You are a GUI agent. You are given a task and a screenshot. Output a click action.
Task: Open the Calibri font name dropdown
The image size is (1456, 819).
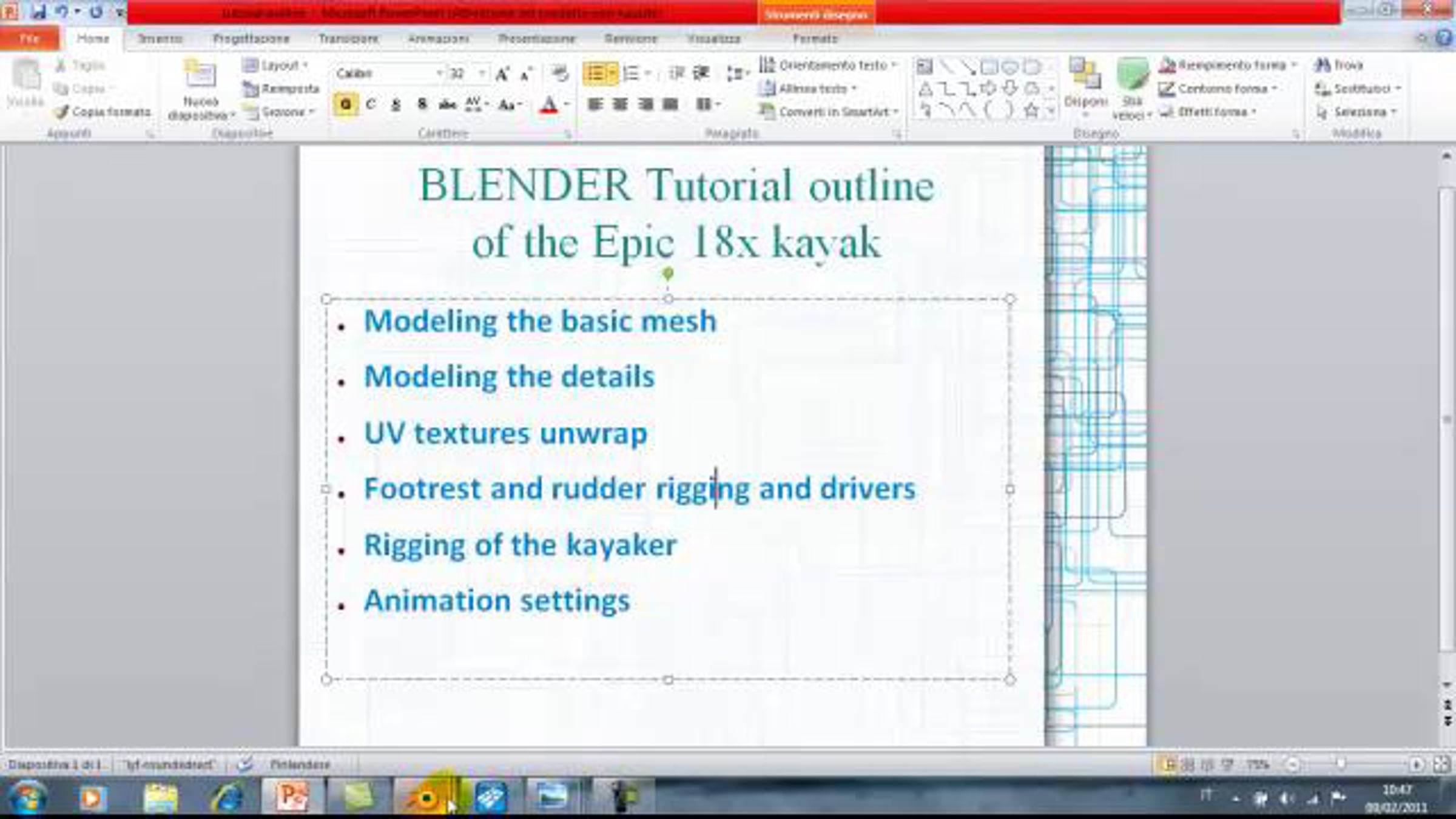coord(439,73)
